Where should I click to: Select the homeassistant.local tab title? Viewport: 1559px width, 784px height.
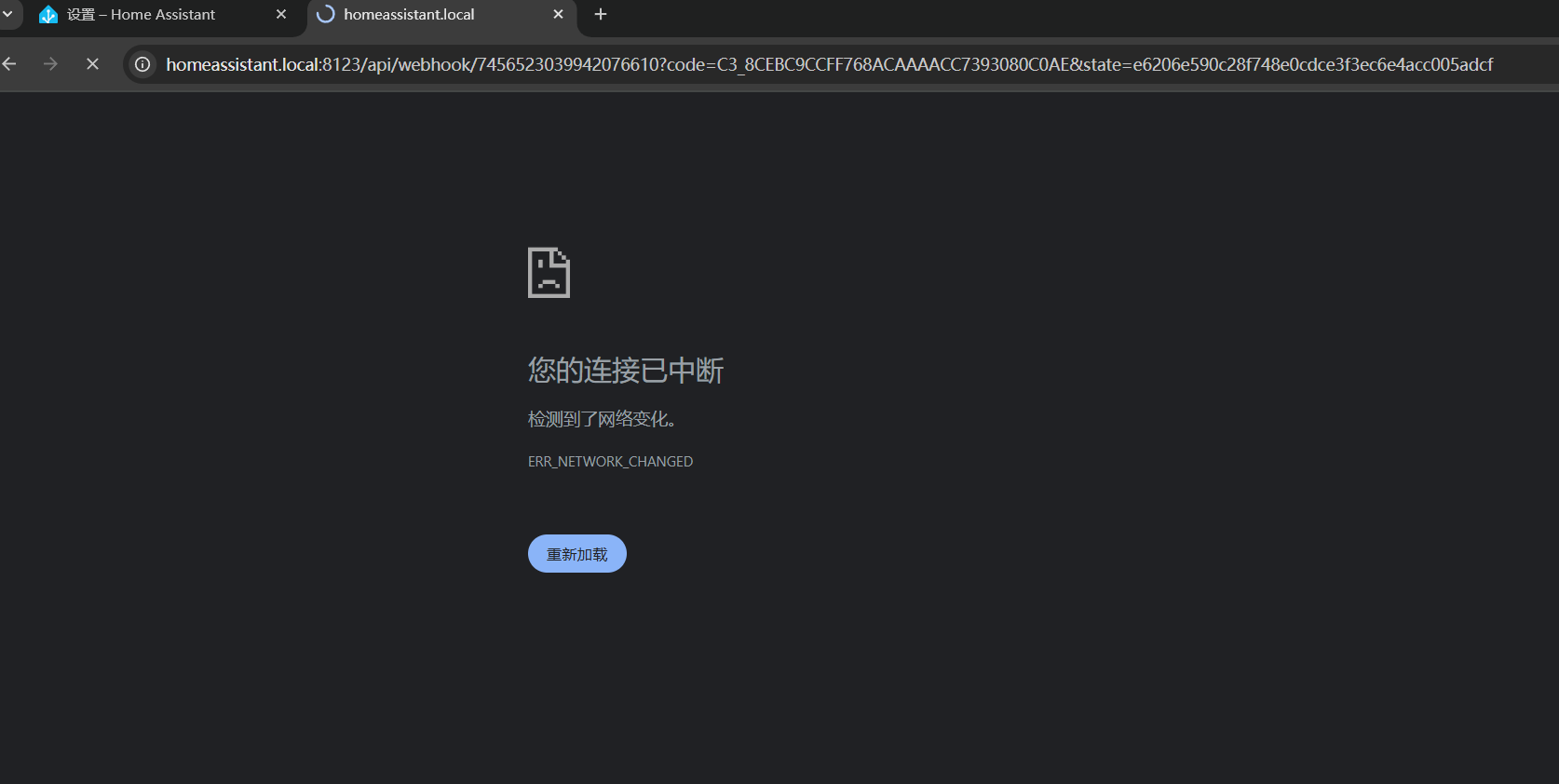click(409, 15)
